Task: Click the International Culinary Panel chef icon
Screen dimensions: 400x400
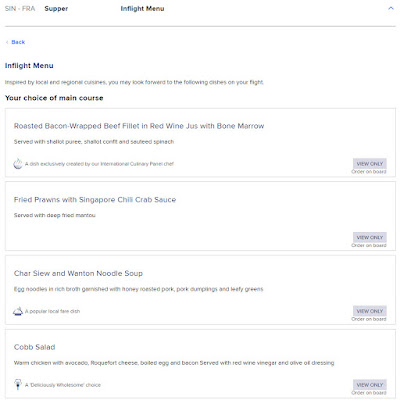Action: pos(18,163)
